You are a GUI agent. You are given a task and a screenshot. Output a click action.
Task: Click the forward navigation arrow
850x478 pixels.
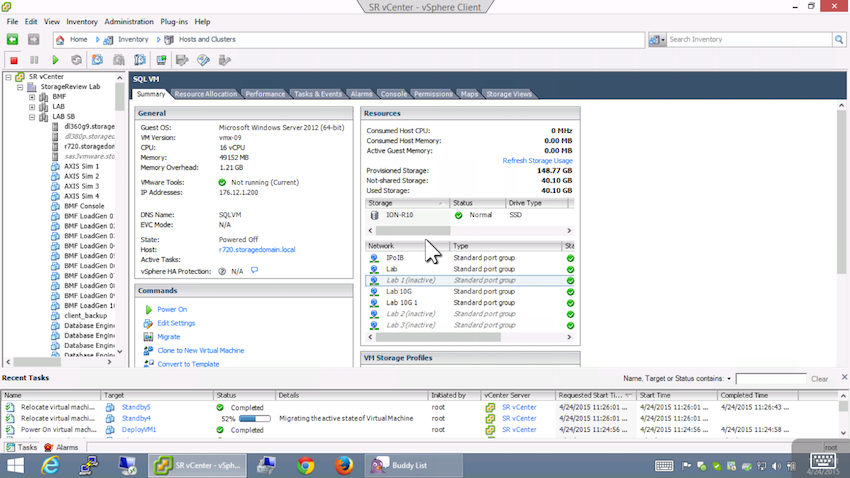point(34,39)
